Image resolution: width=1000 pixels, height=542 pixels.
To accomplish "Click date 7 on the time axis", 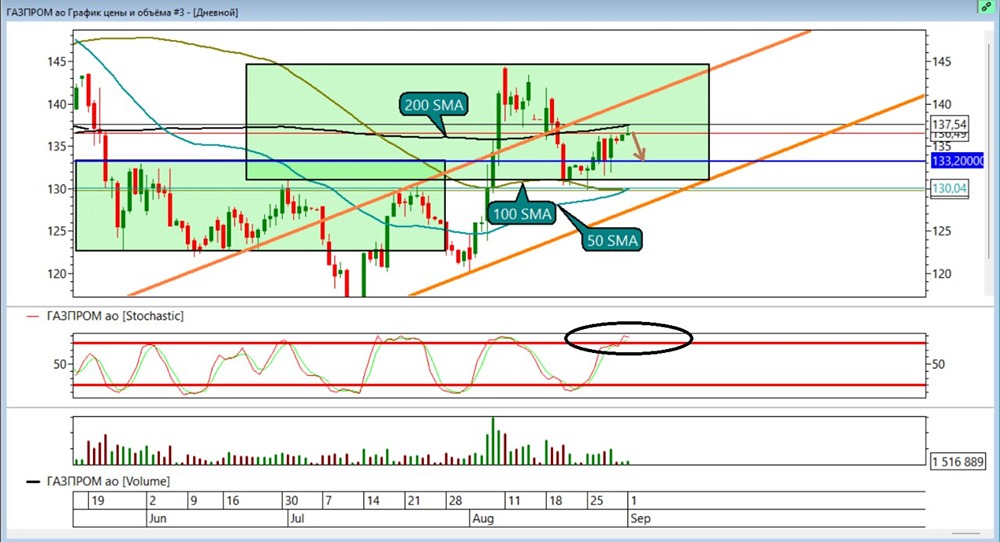I will pos(328,501).
